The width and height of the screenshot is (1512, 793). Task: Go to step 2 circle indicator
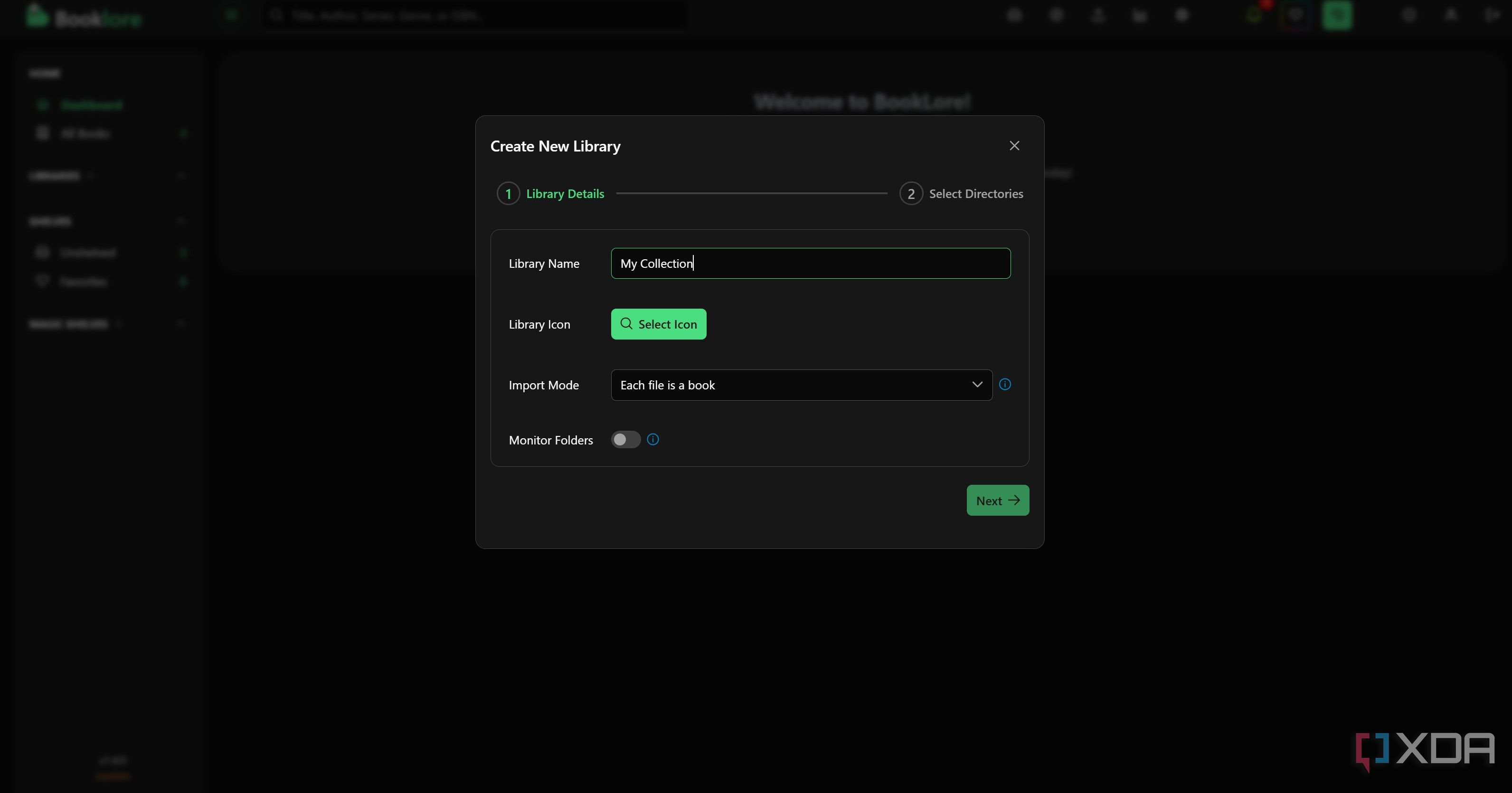point(911,194)
